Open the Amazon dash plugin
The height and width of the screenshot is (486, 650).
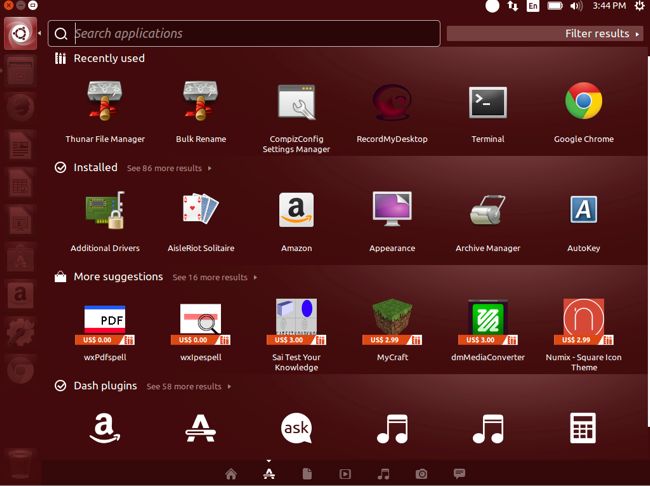coord(105,428)
